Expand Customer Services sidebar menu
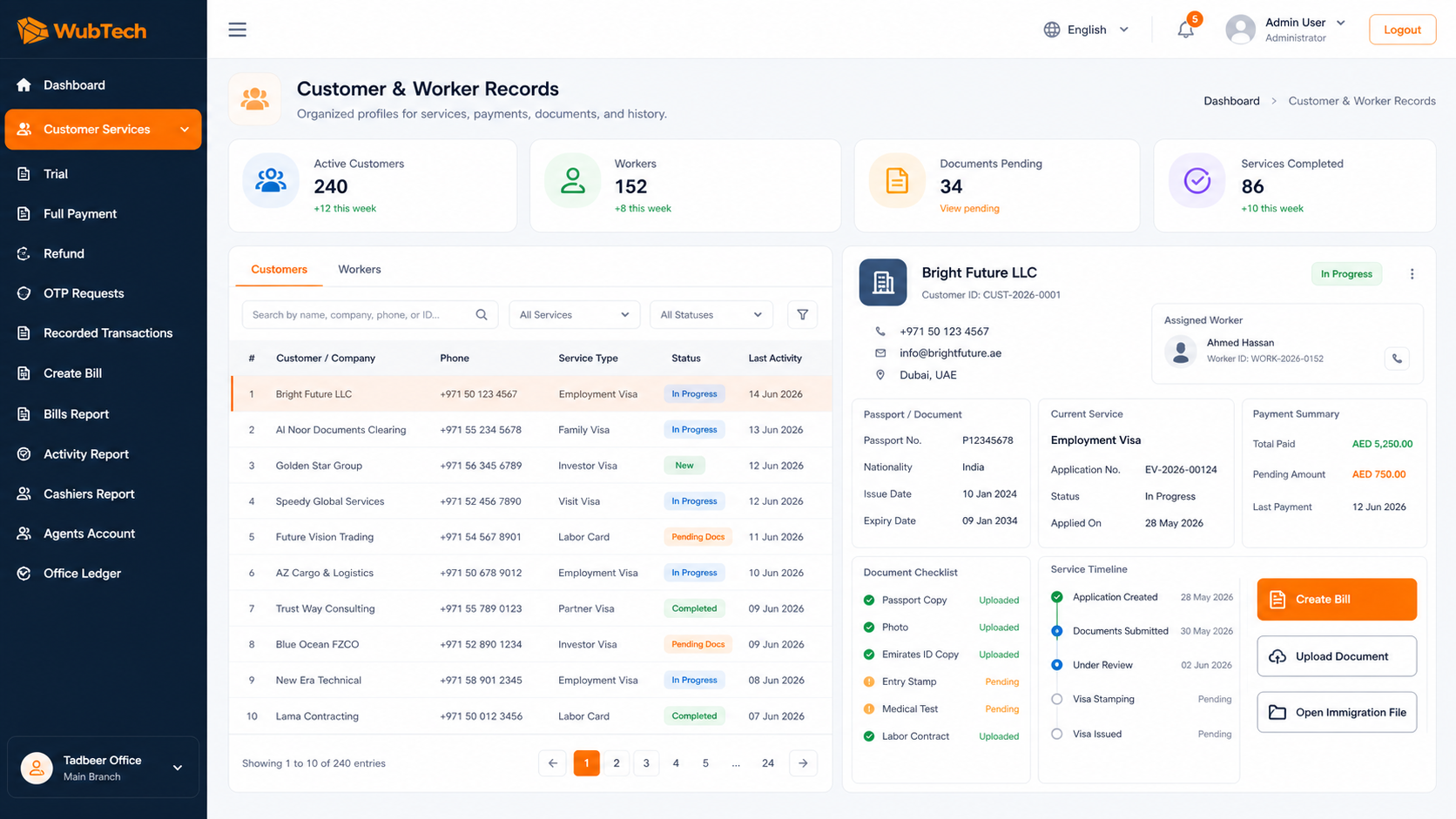The image size is (1456, 819). (103, 130)
